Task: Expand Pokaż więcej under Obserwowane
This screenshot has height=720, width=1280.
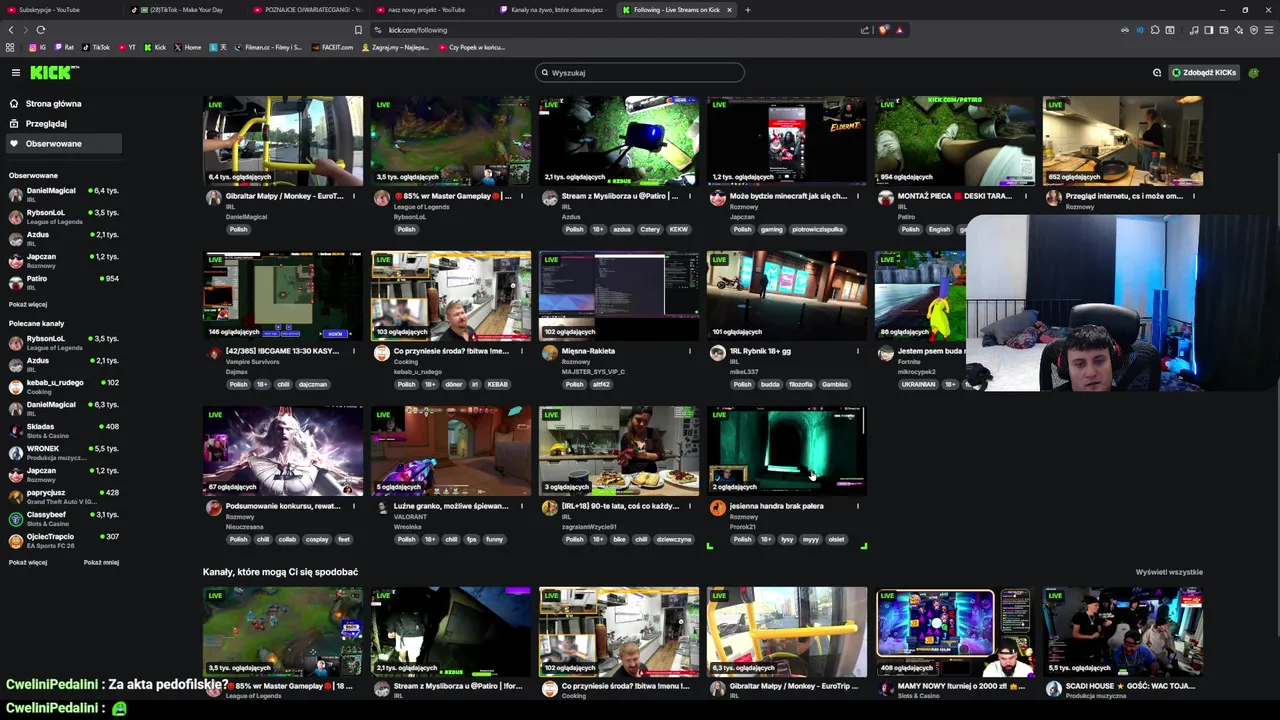Action: click(28, 304)
